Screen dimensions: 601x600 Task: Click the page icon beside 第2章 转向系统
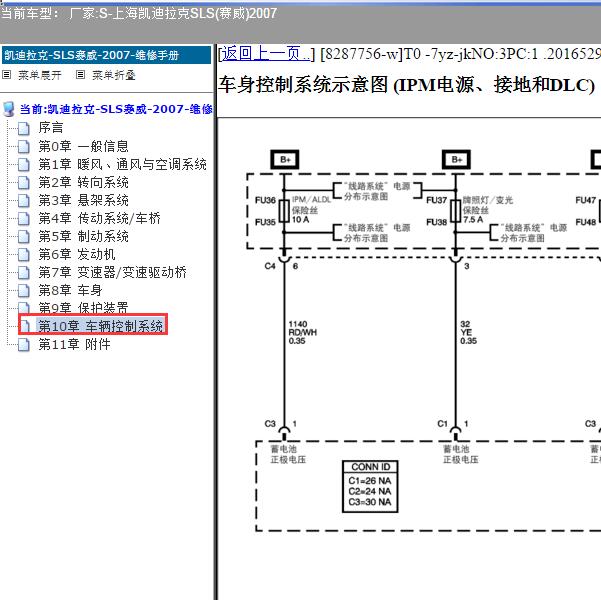(x=24, y=182)
